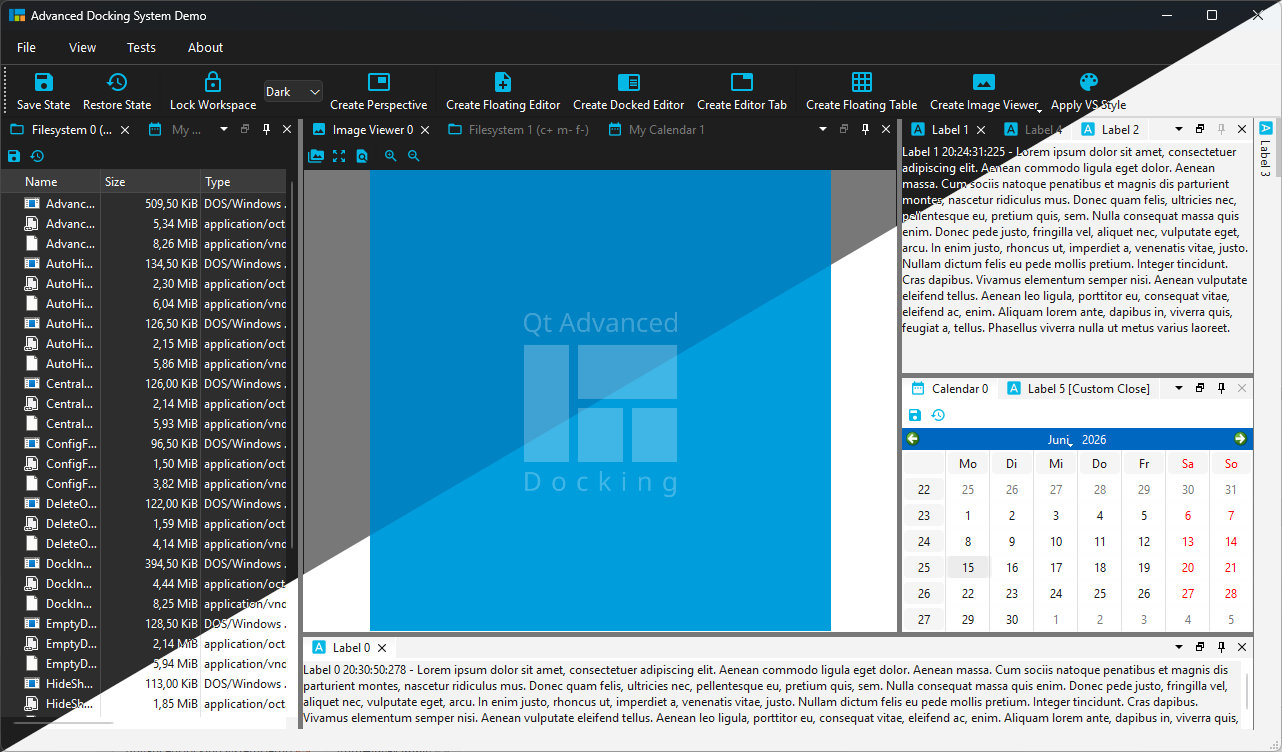Close the Label 0 tab

coord(382,648)
